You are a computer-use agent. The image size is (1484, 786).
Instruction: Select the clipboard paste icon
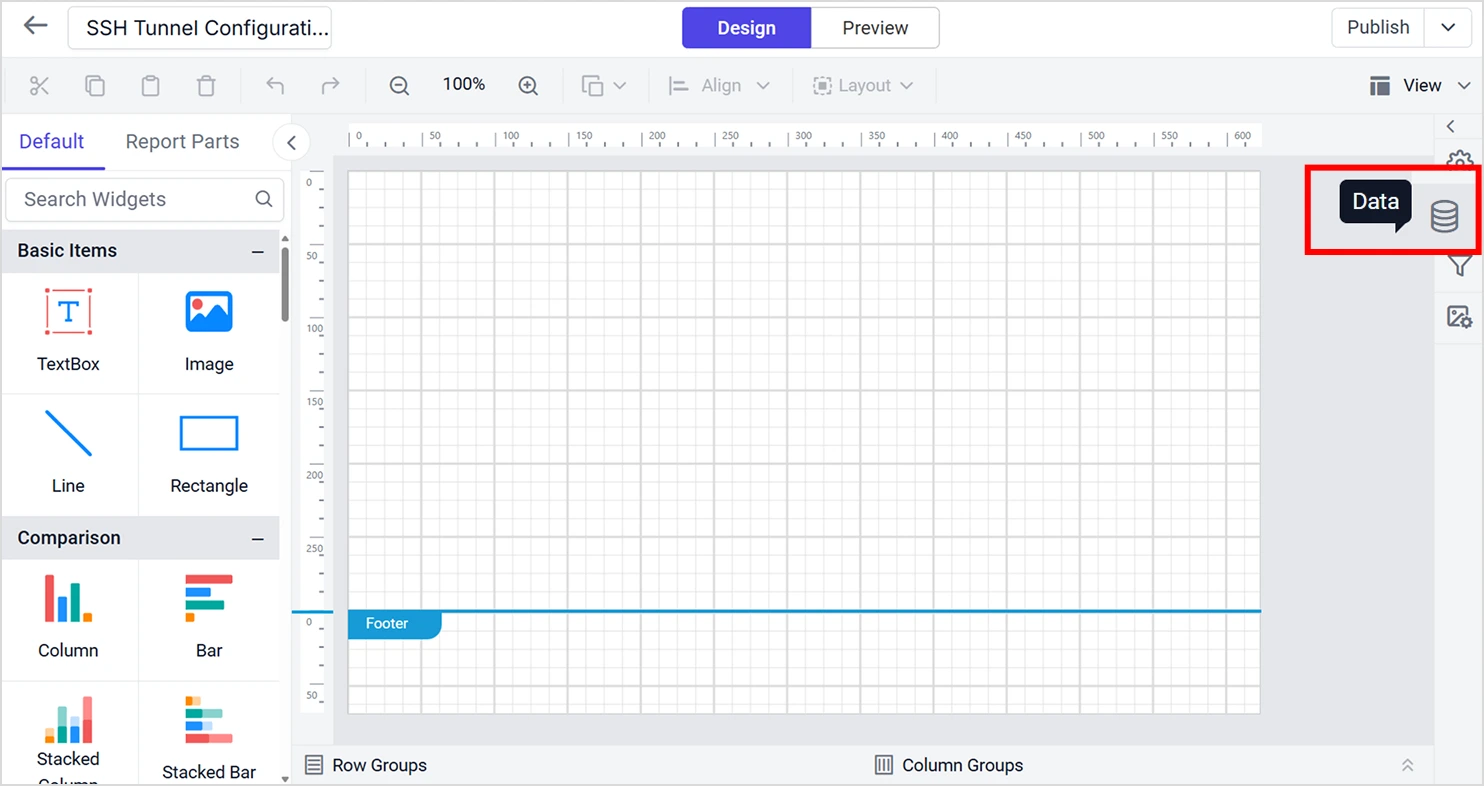click(150, 85)
